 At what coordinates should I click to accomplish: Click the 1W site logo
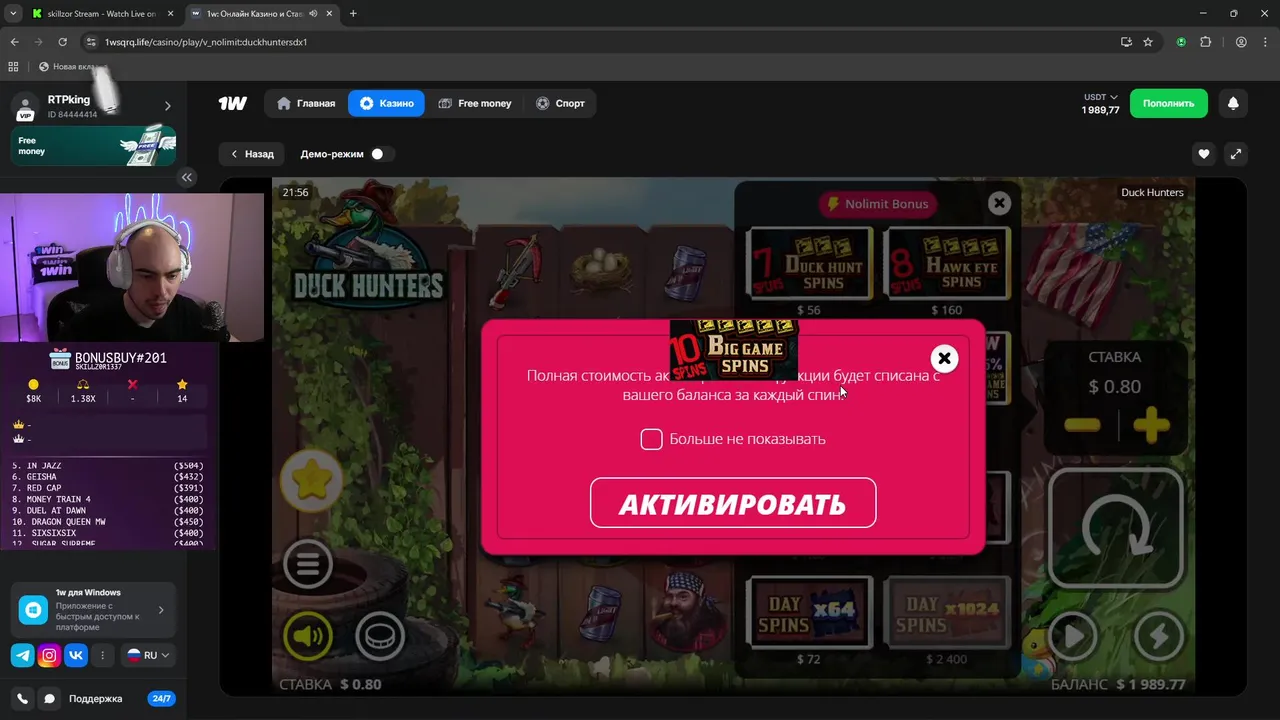point(233,103)
